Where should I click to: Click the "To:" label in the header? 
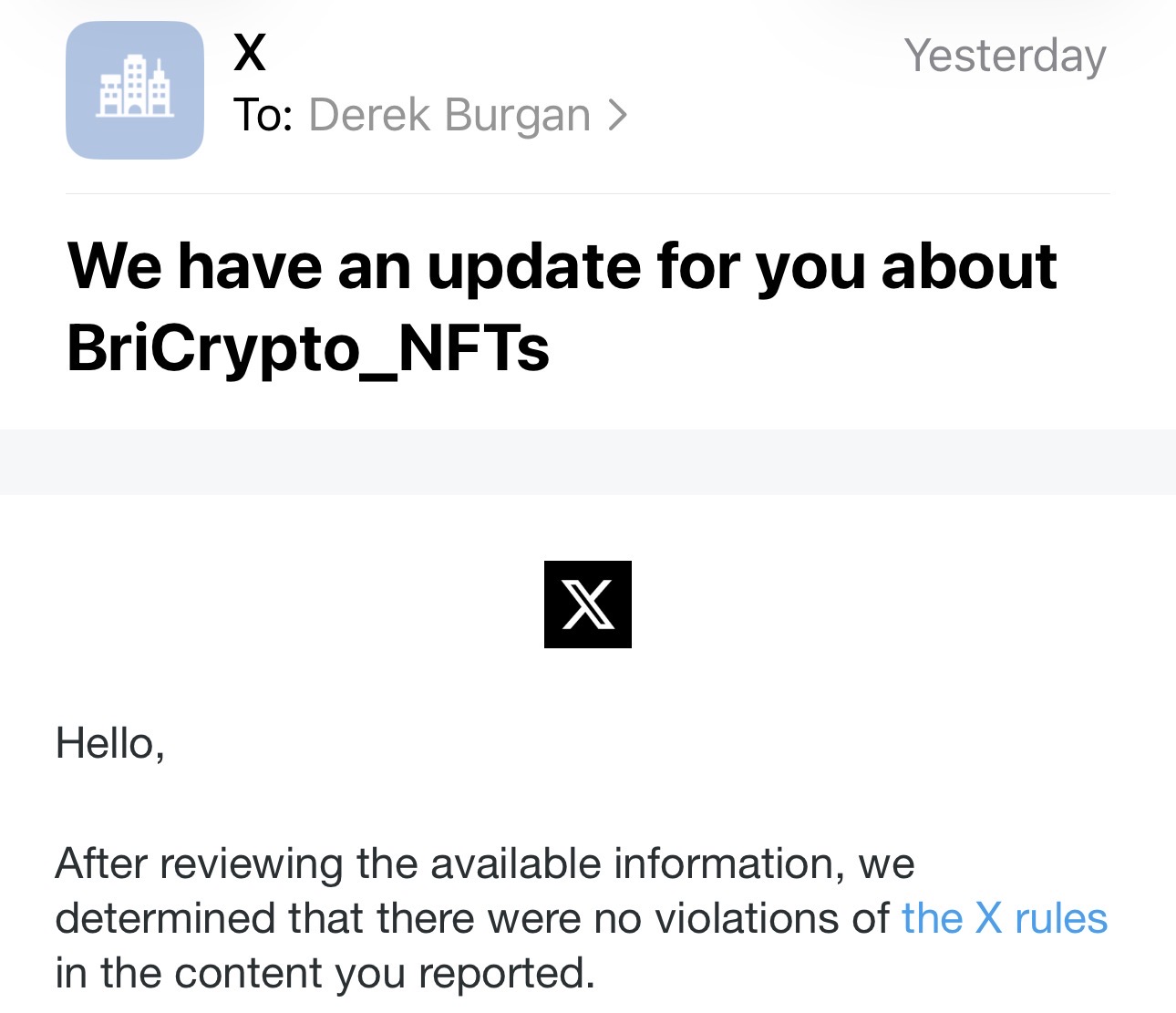263,115
